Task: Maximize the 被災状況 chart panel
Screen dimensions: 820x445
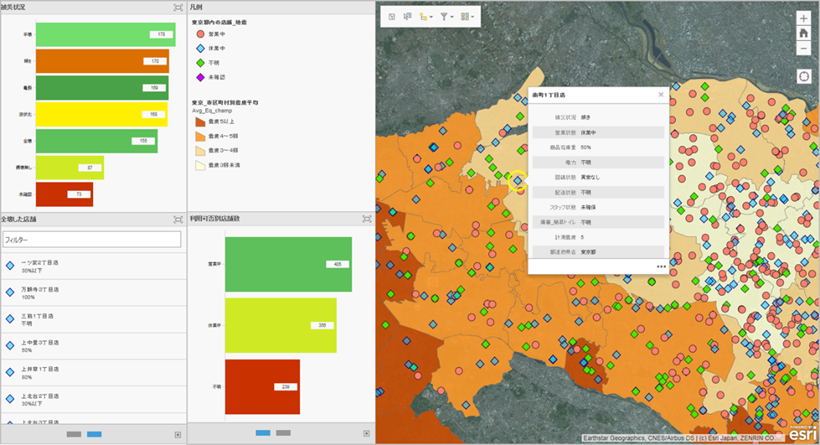Action: click(178, 7)
